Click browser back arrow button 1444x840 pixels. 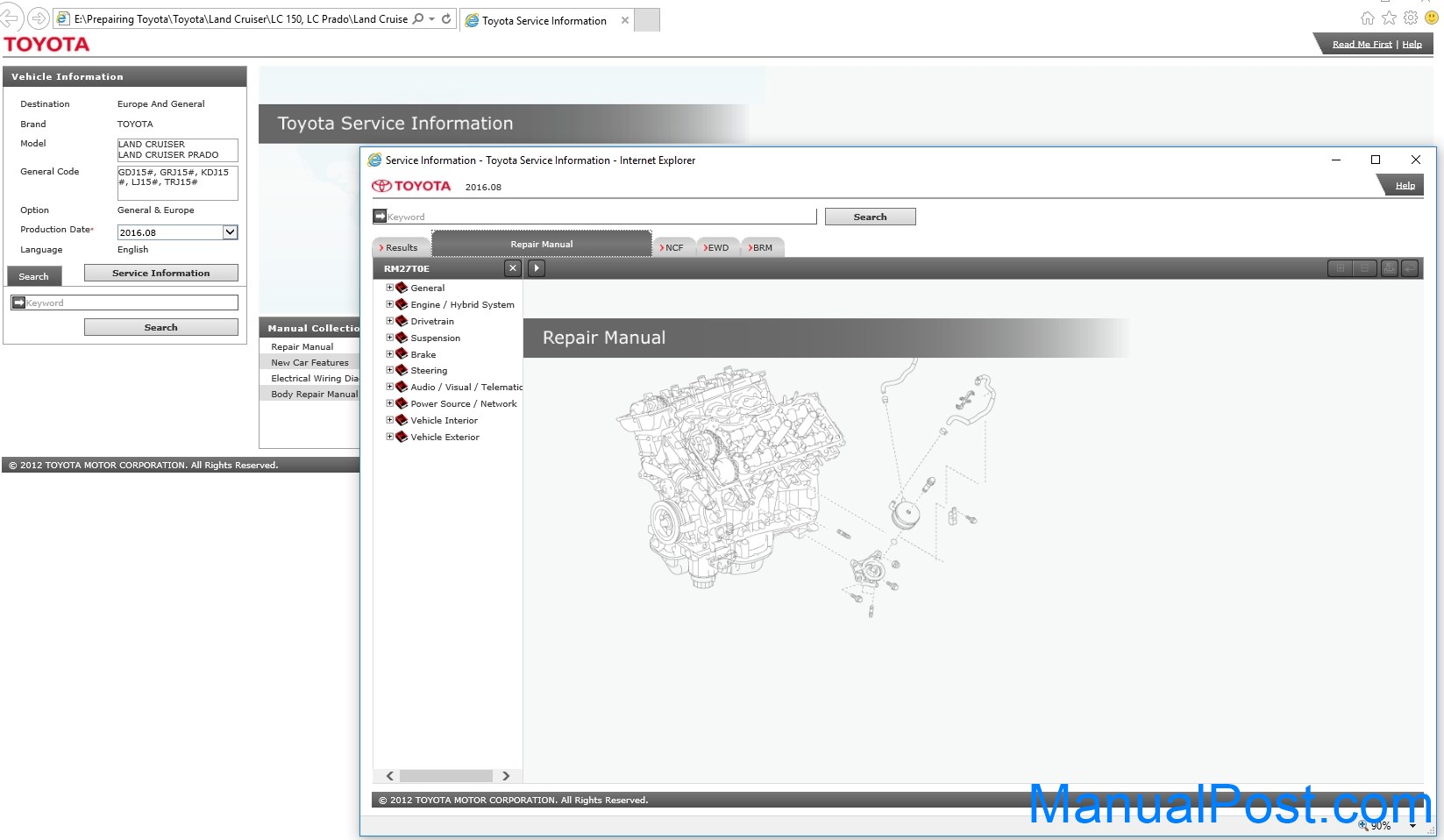click(x=10, y=18)
